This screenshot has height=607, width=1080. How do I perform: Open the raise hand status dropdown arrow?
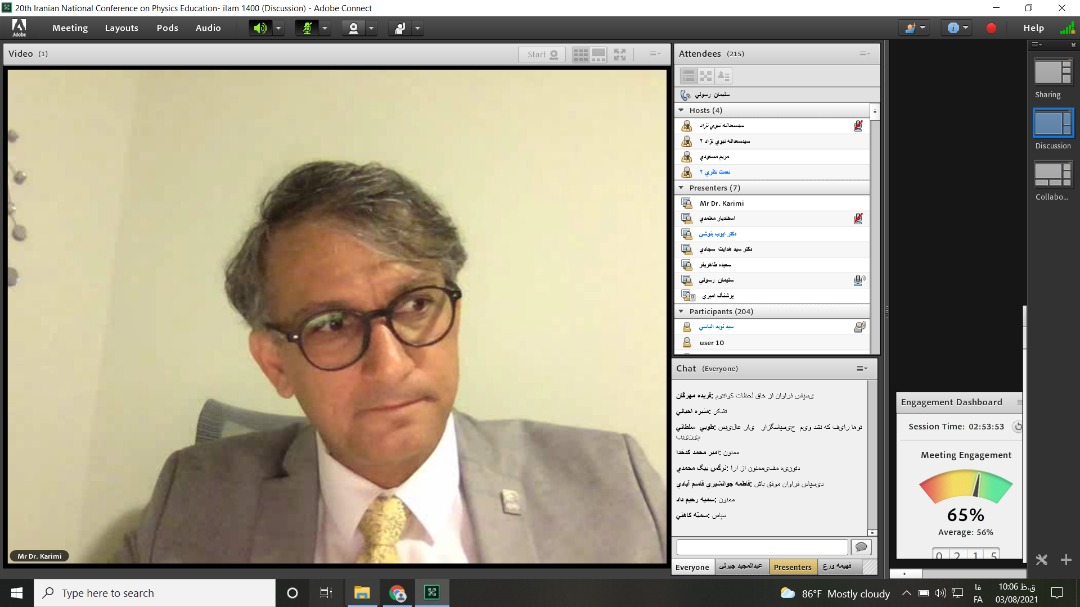[418, 28]
